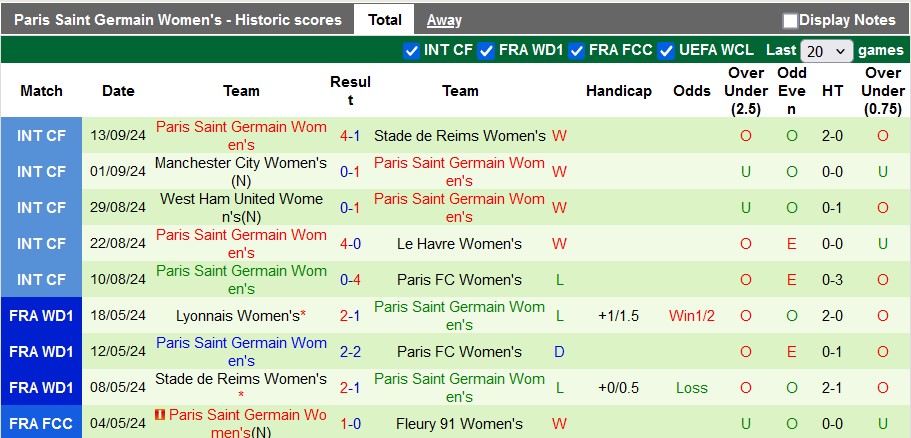
Task: Click the Handicap column header
Action: pos(619,91)
